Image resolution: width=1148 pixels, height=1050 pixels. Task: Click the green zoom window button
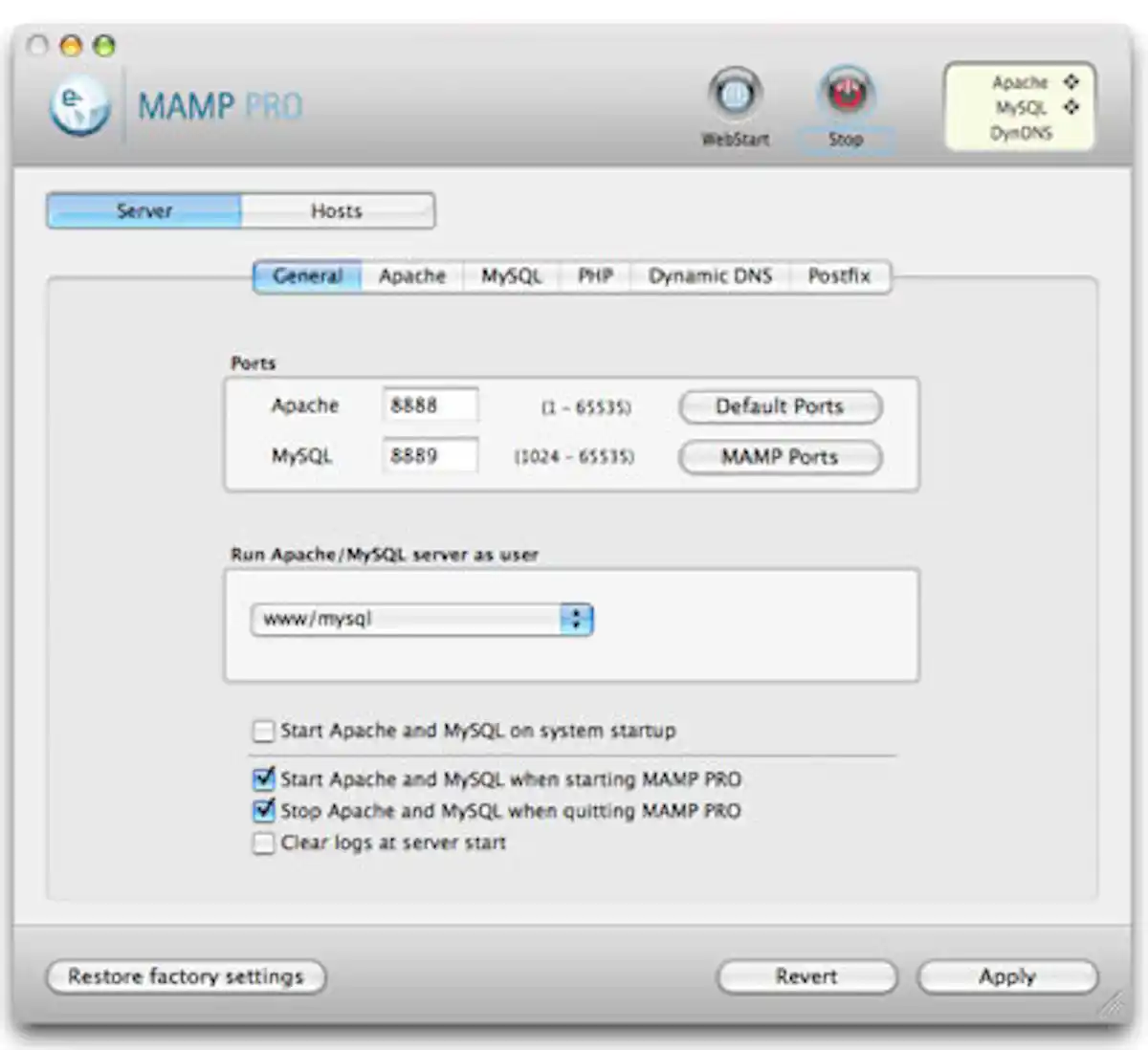click(x=103, y=45)
